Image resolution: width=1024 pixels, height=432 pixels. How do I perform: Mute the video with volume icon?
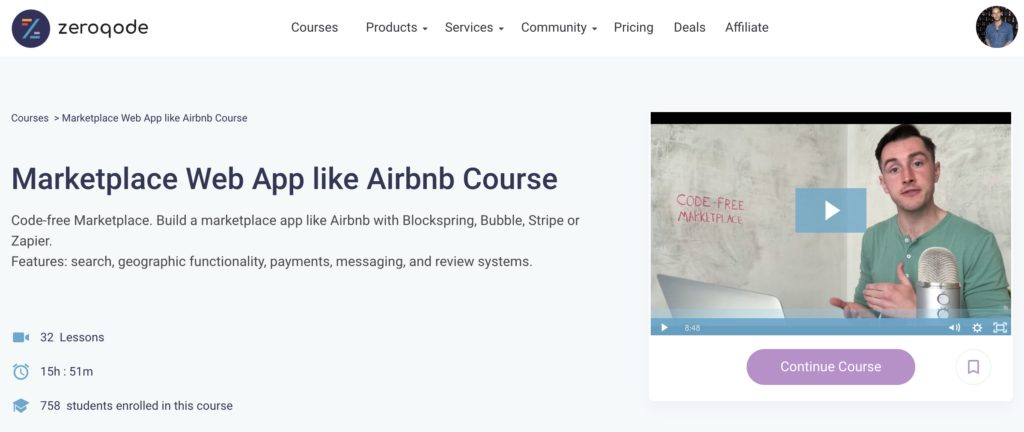(954, 328)
